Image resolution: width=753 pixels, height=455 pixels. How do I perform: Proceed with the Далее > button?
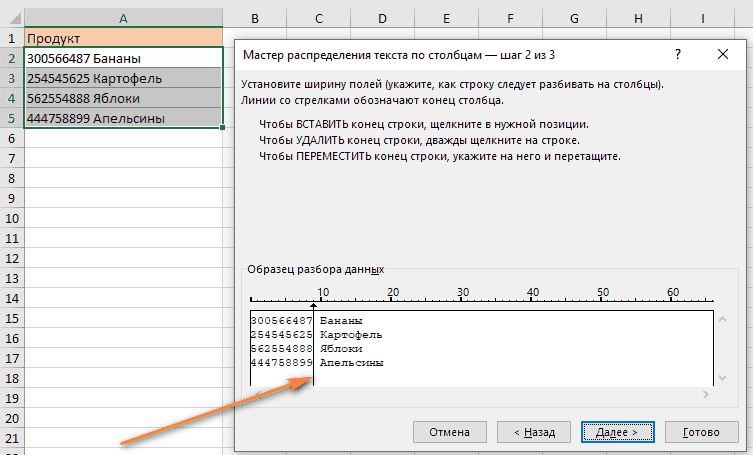[x=617, y=432]
